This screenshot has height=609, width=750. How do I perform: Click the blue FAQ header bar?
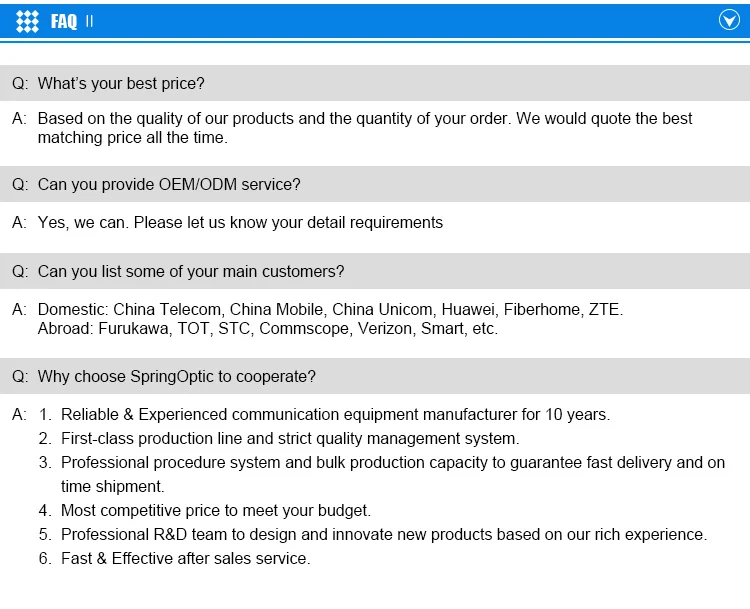[x=375, y=21]
